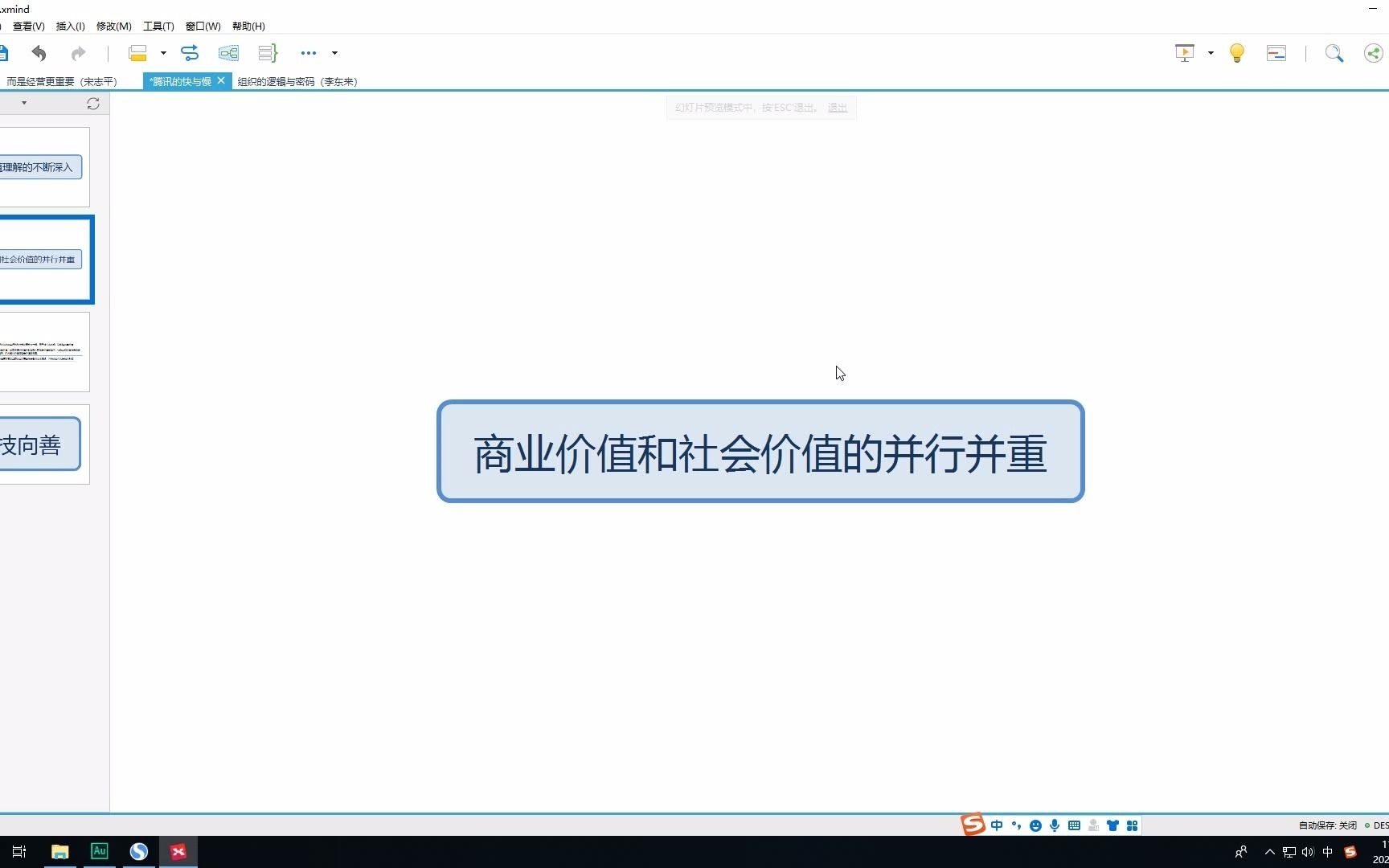Open the 插入(I) menu
The image size is (1389, 868).
tap(71, 26)
